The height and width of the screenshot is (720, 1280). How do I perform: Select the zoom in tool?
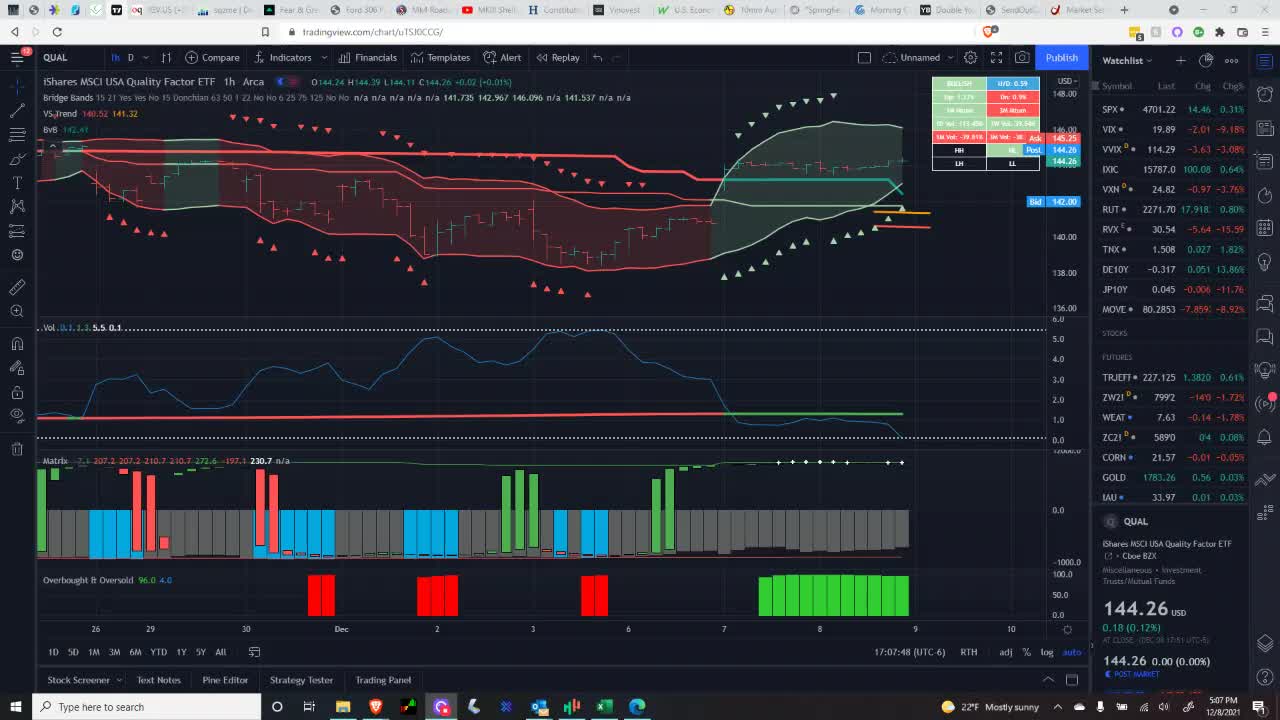click(x=17, y=311)
